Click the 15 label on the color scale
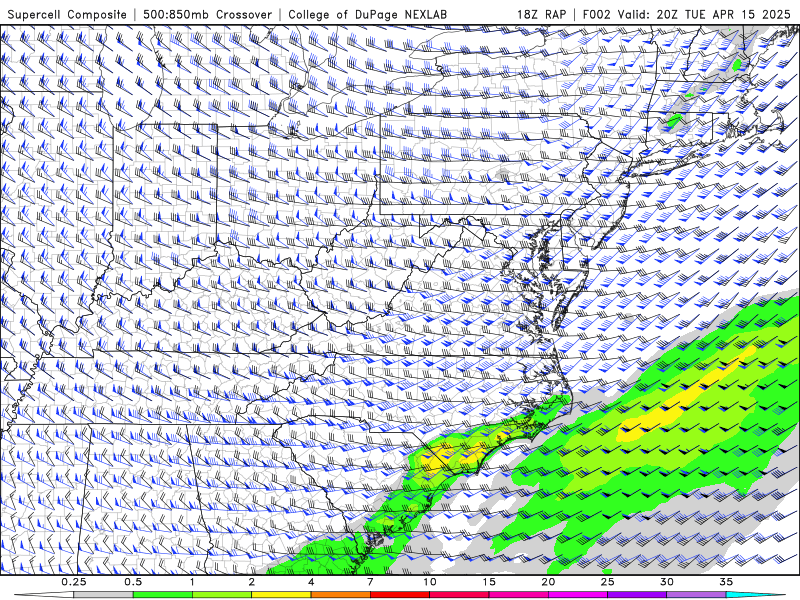The height and width of the screenshot is (600, 800). pyautogui.click(x=489, y=582)
